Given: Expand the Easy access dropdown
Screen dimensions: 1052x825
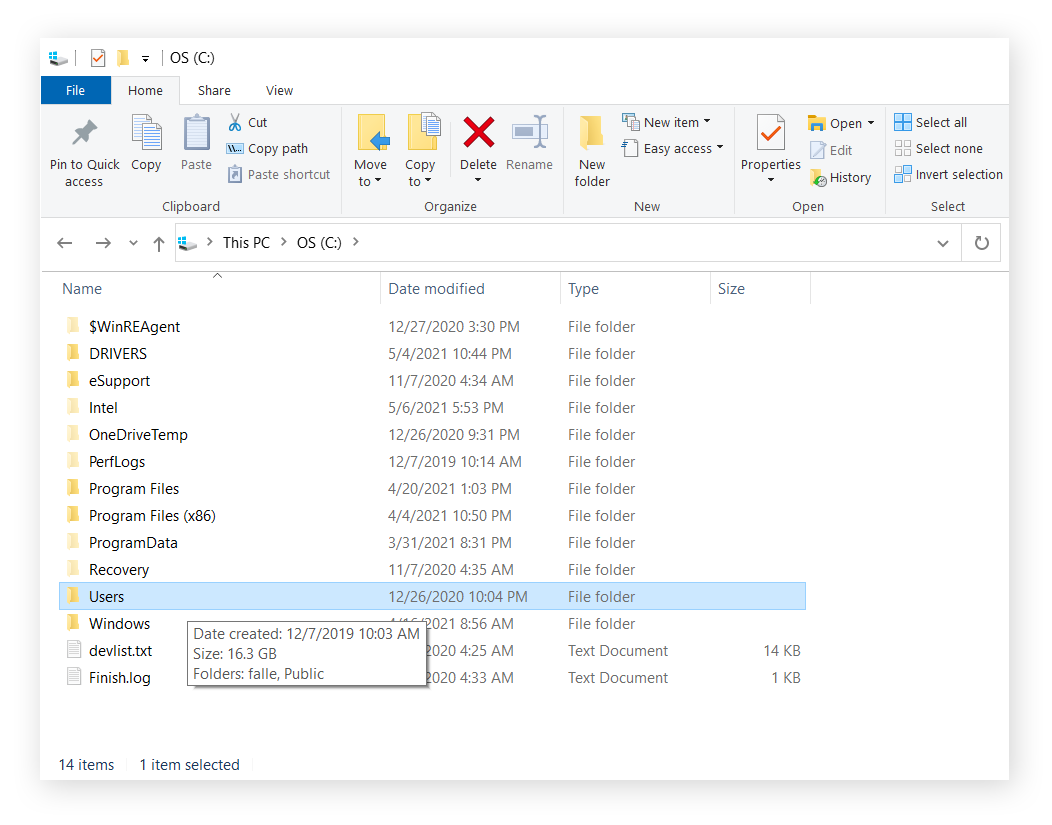Looking at the screenshot, I should [x=671, y=147].
